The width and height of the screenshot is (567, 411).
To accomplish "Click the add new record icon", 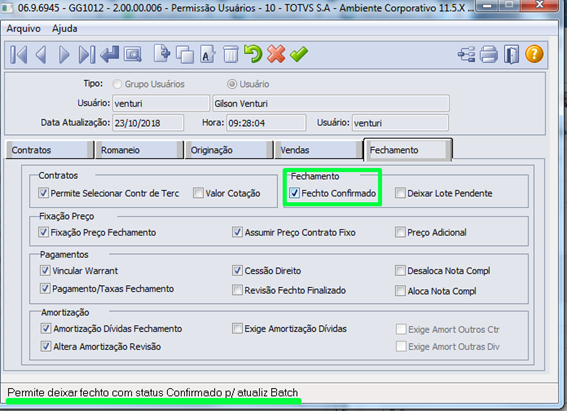I will click(x=162, y=54).
